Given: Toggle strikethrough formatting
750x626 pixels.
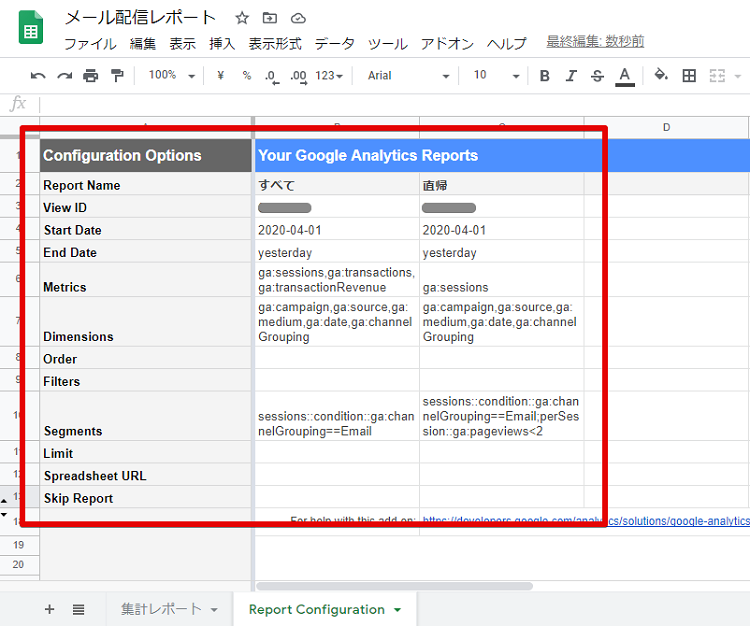Looking at the screenshot, I should click(x=597, y=76).
